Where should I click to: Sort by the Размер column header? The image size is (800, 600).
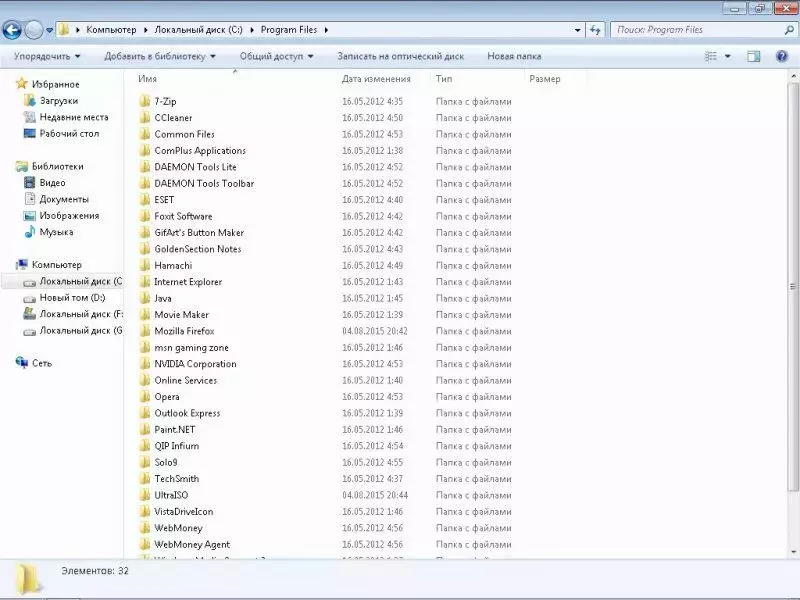click(545, 79)
